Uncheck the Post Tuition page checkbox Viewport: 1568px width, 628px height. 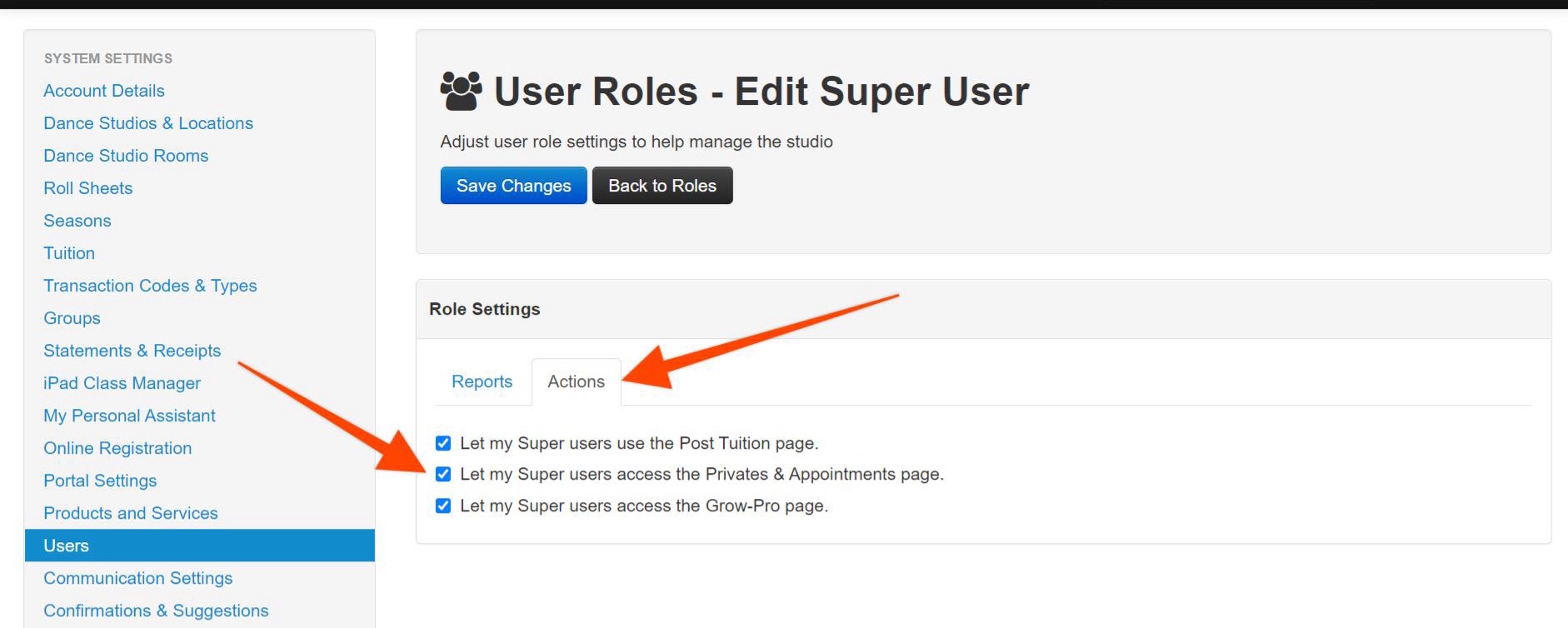click(443, 443)
